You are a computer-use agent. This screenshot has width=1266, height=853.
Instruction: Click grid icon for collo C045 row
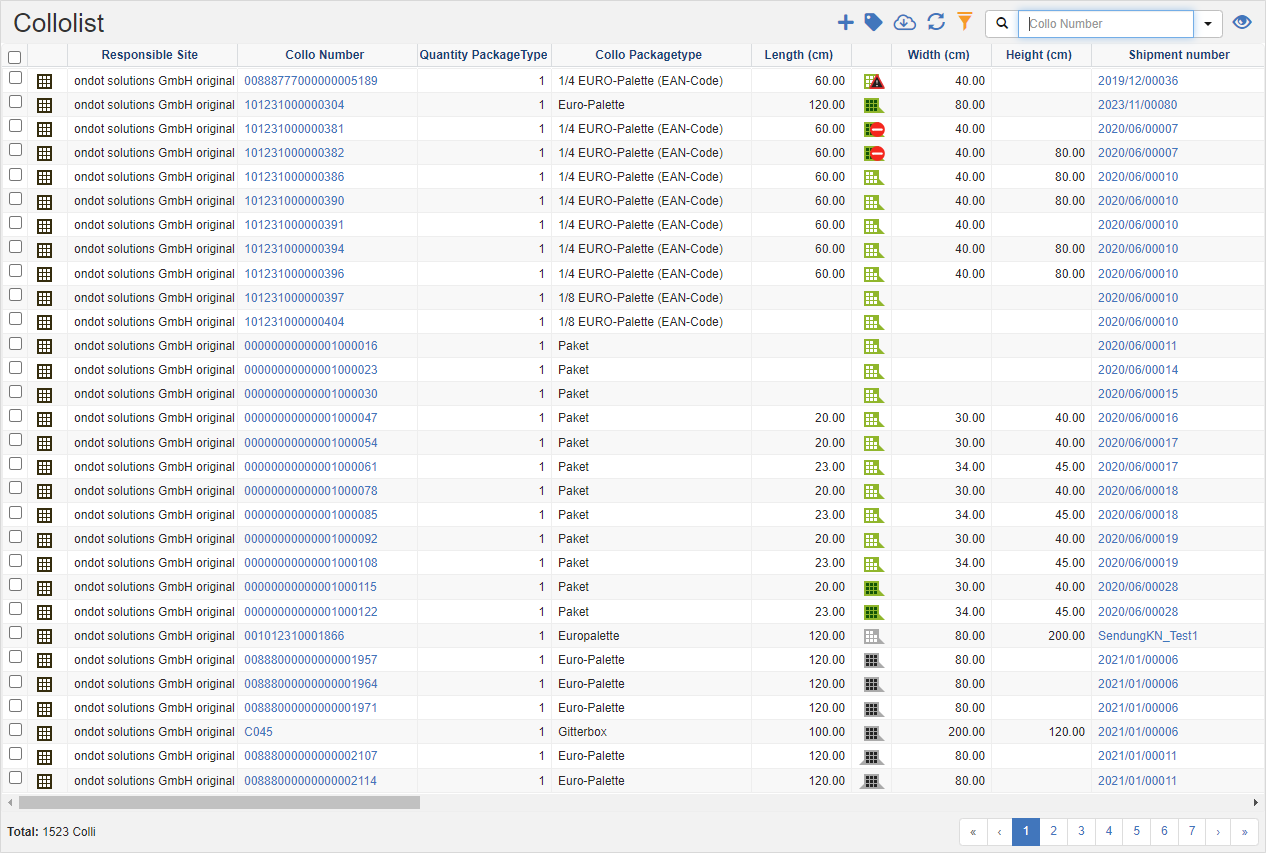[44, 732]
